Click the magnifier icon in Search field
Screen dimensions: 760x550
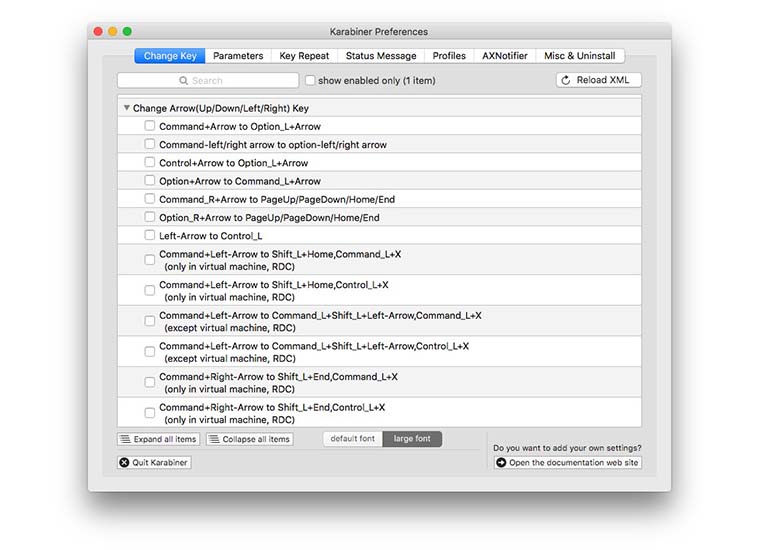[183, 80]
